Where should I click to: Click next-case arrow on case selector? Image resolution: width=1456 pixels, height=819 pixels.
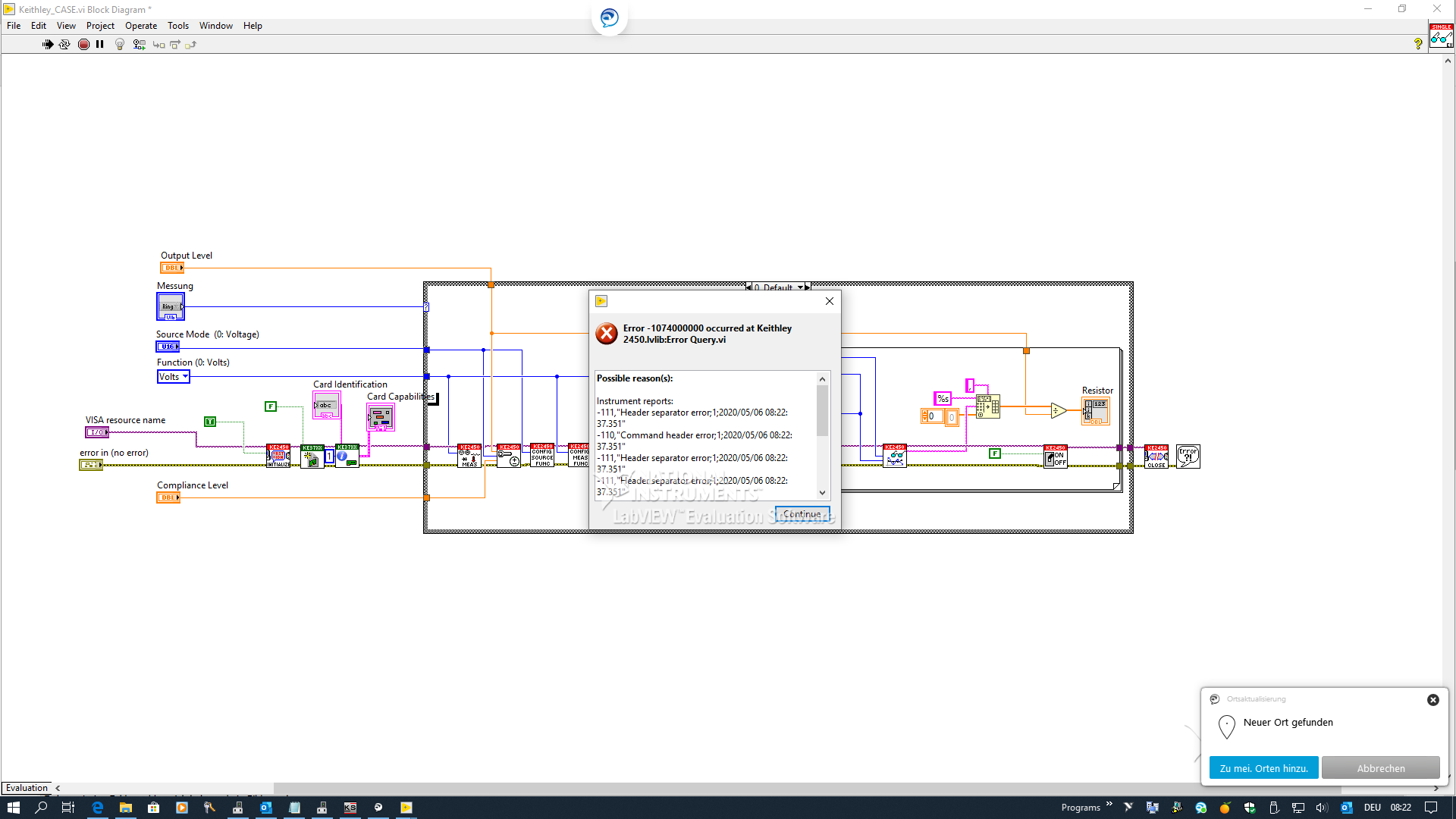pyautogui.click(x=808, y=287)
